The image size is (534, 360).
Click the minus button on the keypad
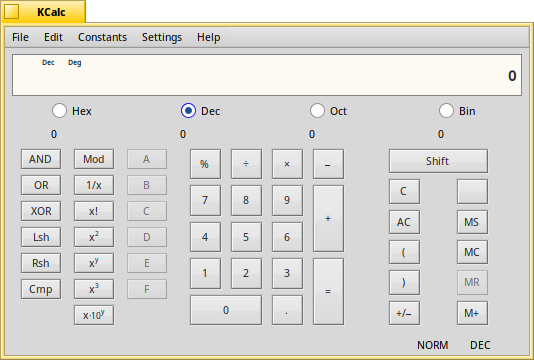pos(328,164)
